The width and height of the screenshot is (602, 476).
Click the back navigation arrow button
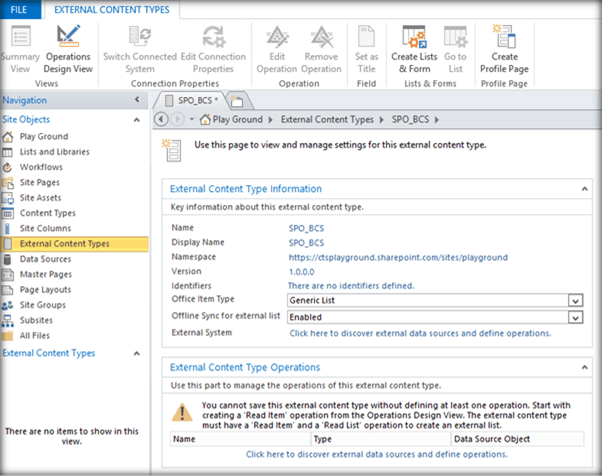163,119
